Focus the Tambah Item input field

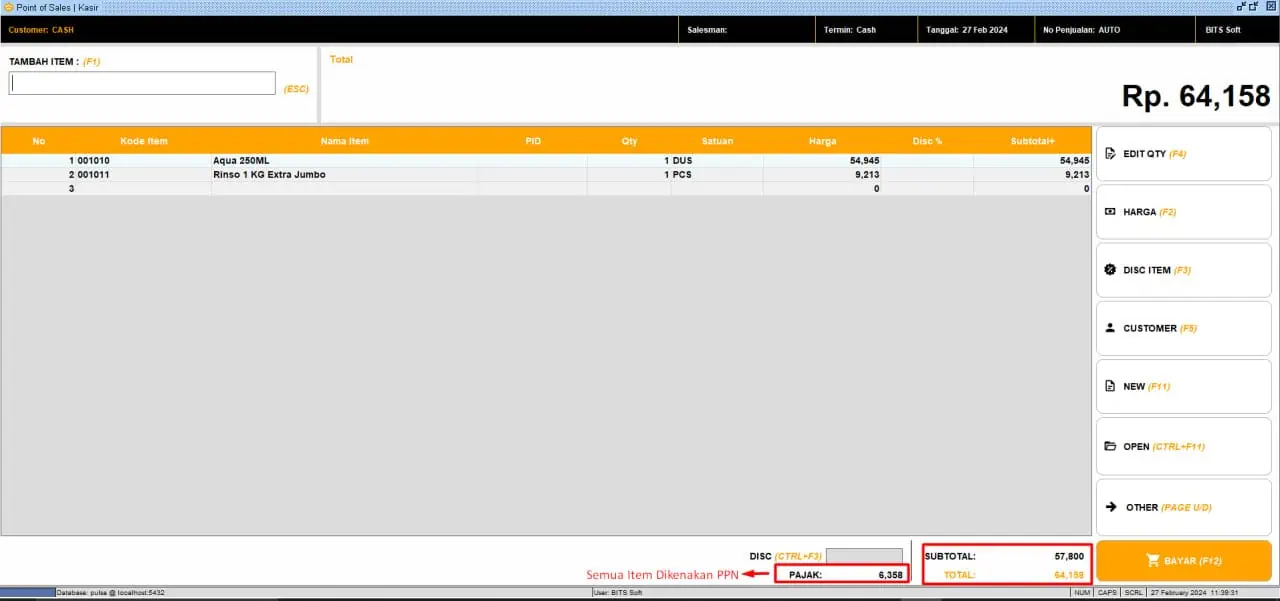click(x=142, y=84)
